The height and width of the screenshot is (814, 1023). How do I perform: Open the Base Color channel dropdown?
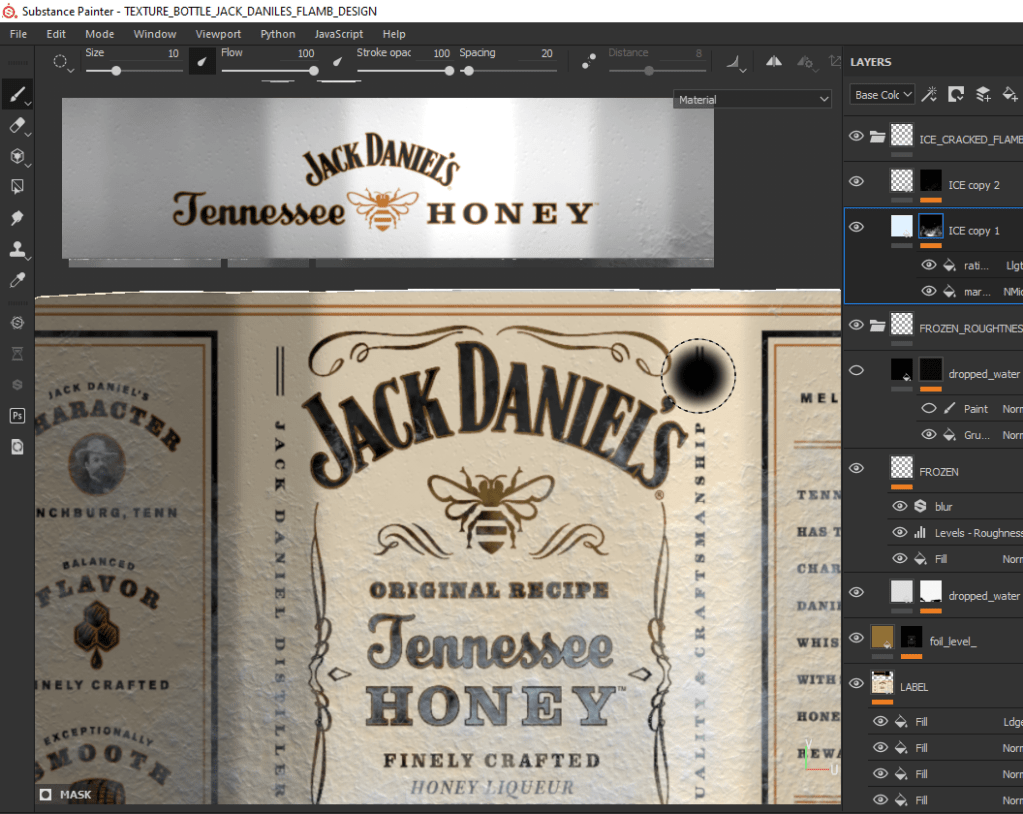tap(882, 95)
